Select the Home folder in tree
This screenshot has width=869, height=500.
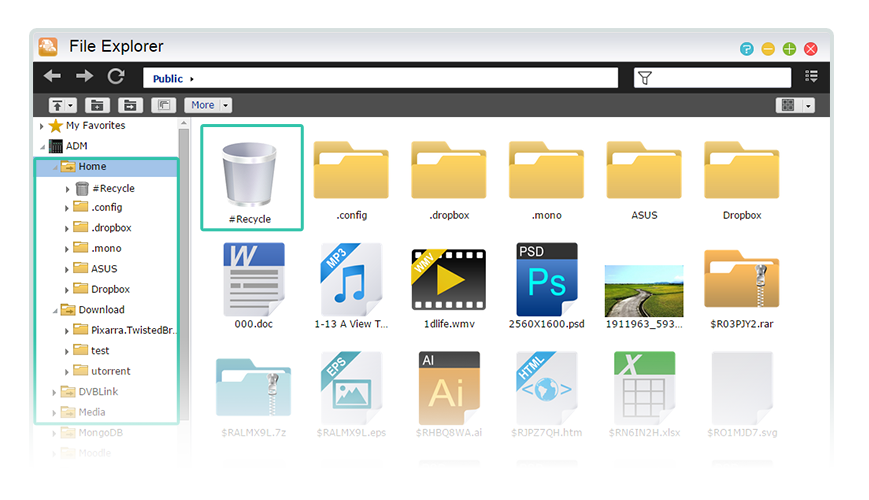coord(92,167)
